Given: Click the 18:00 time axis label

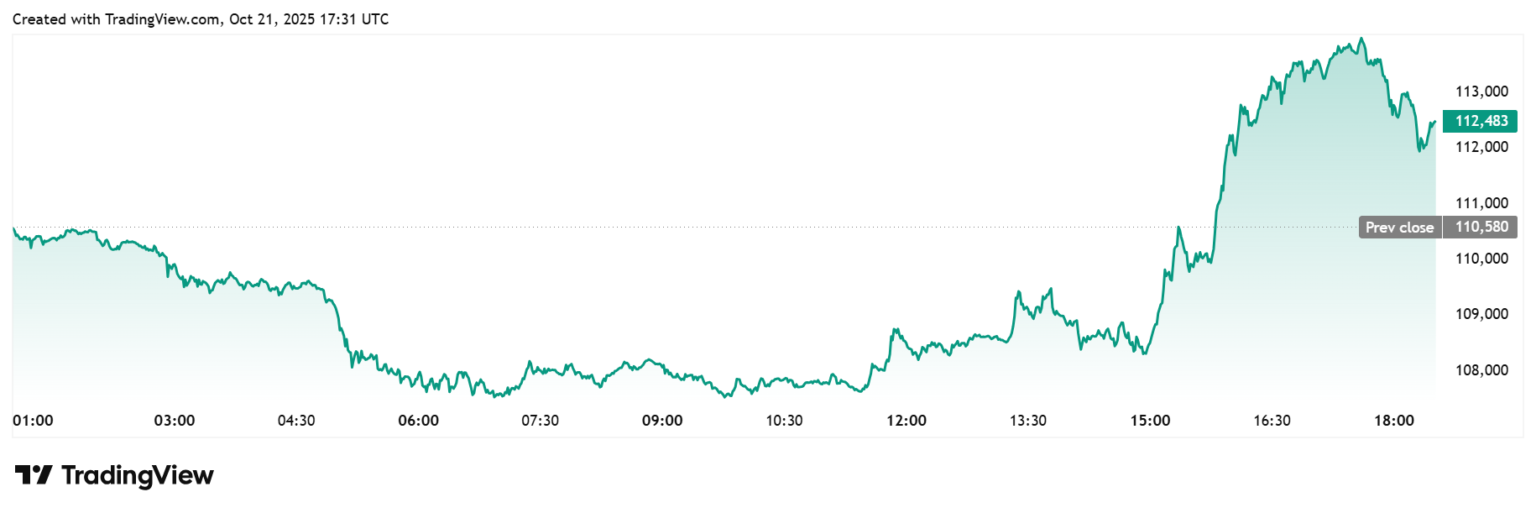Looking at the screenshot, I should (x=1394, y=421).
